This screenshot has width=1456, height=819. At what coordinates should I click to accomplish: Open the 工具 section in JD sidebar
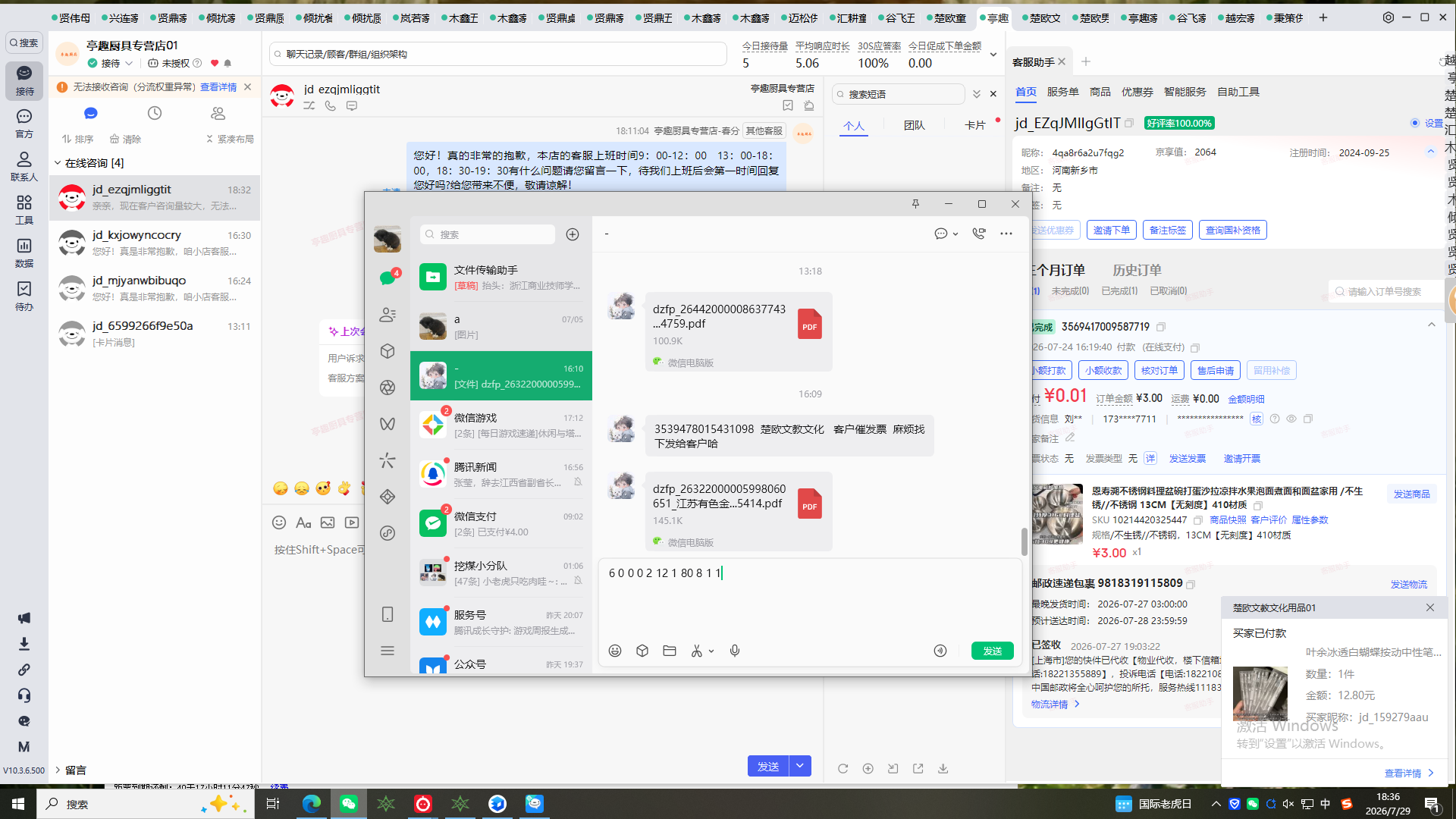[24, 209]
